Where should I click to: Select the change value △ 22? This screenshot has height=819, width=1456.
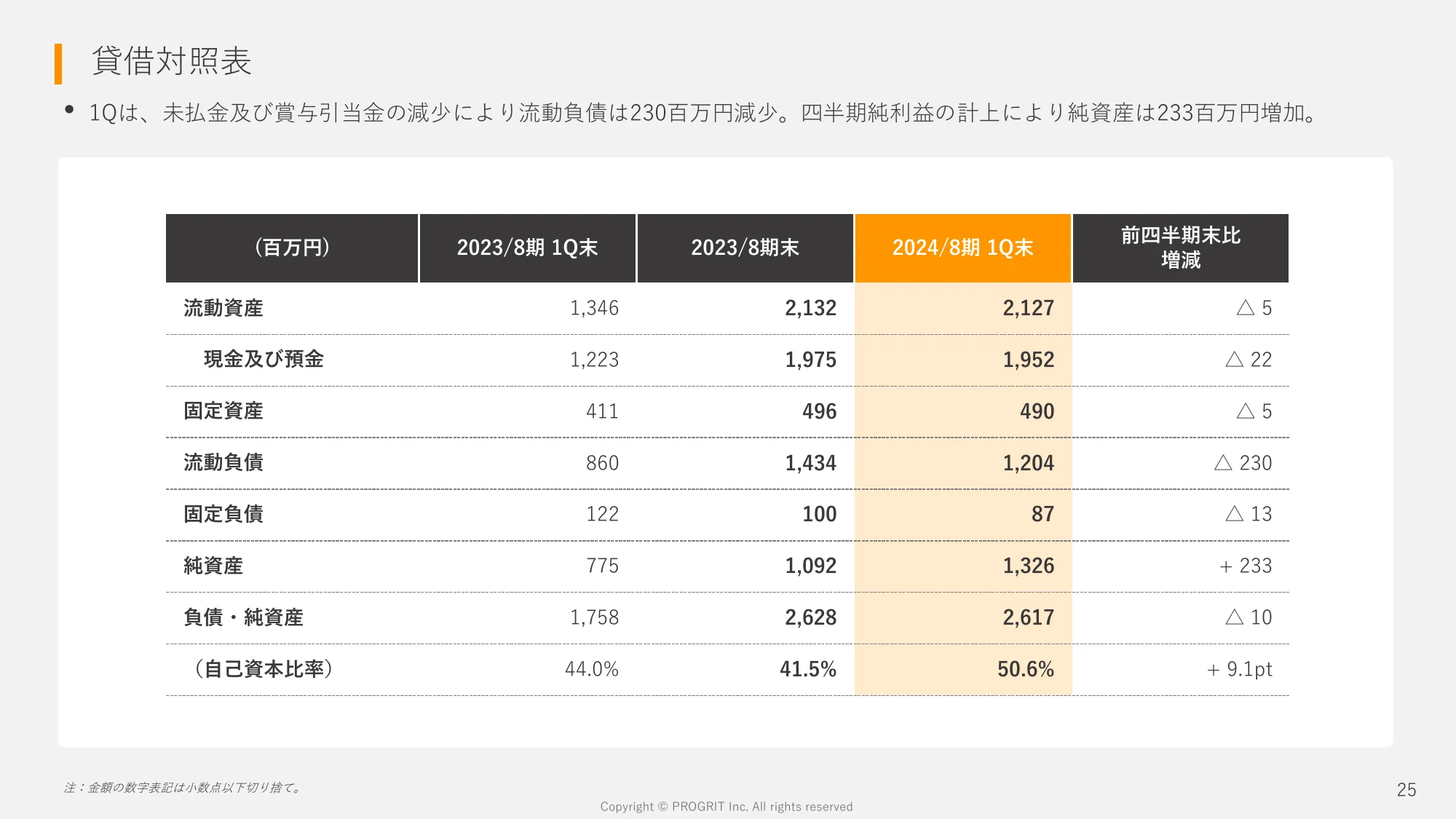tap(1249, 360)
